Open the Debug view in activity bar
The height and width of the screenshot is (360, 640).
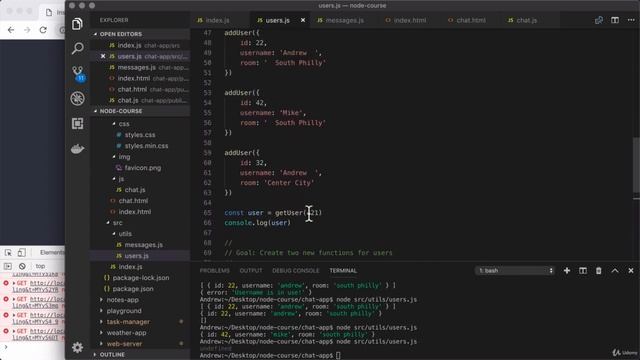(78, 98)
